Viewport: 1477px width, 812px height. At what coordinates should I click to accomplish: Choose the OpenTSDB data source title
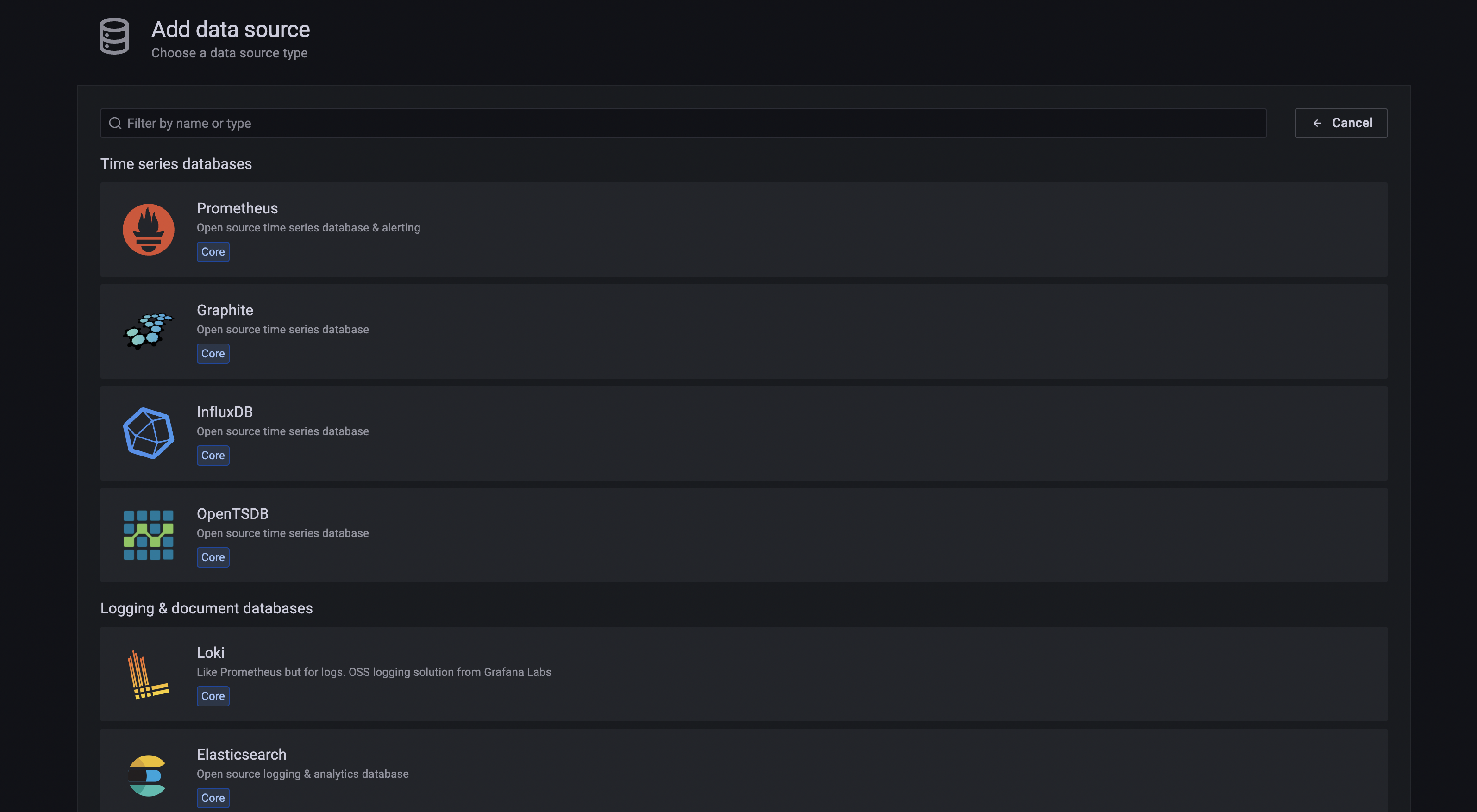pos(232,514)
